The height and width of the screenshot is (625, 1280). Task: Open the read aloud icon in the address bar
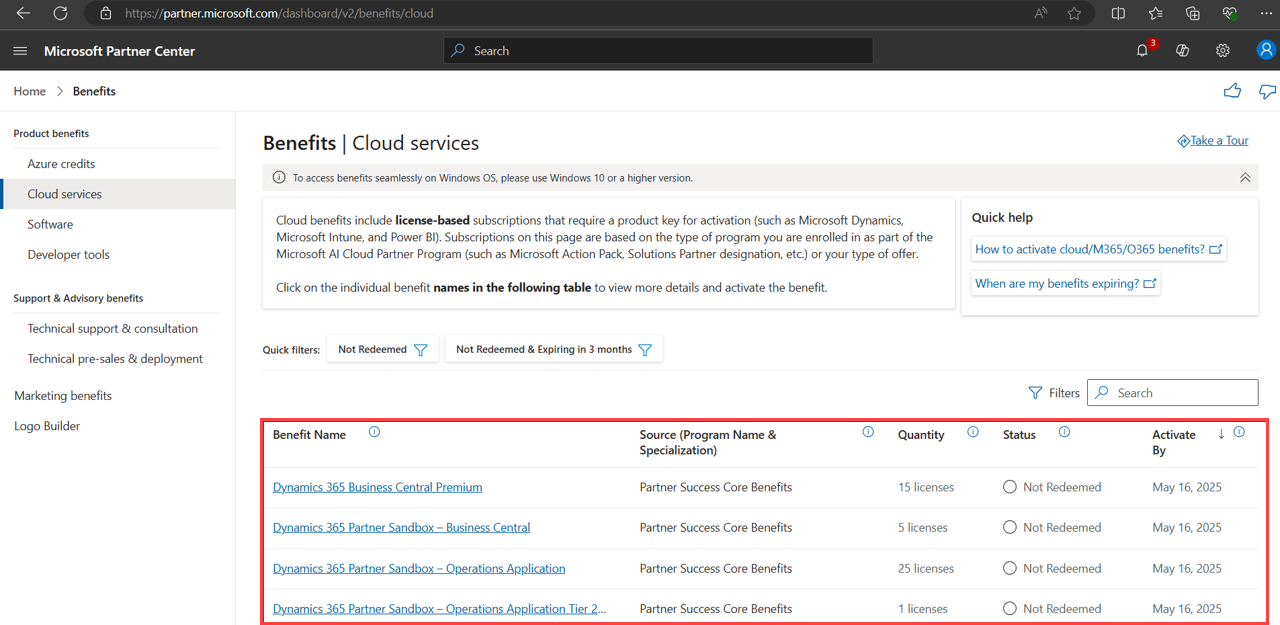[x=1041, y=13]
